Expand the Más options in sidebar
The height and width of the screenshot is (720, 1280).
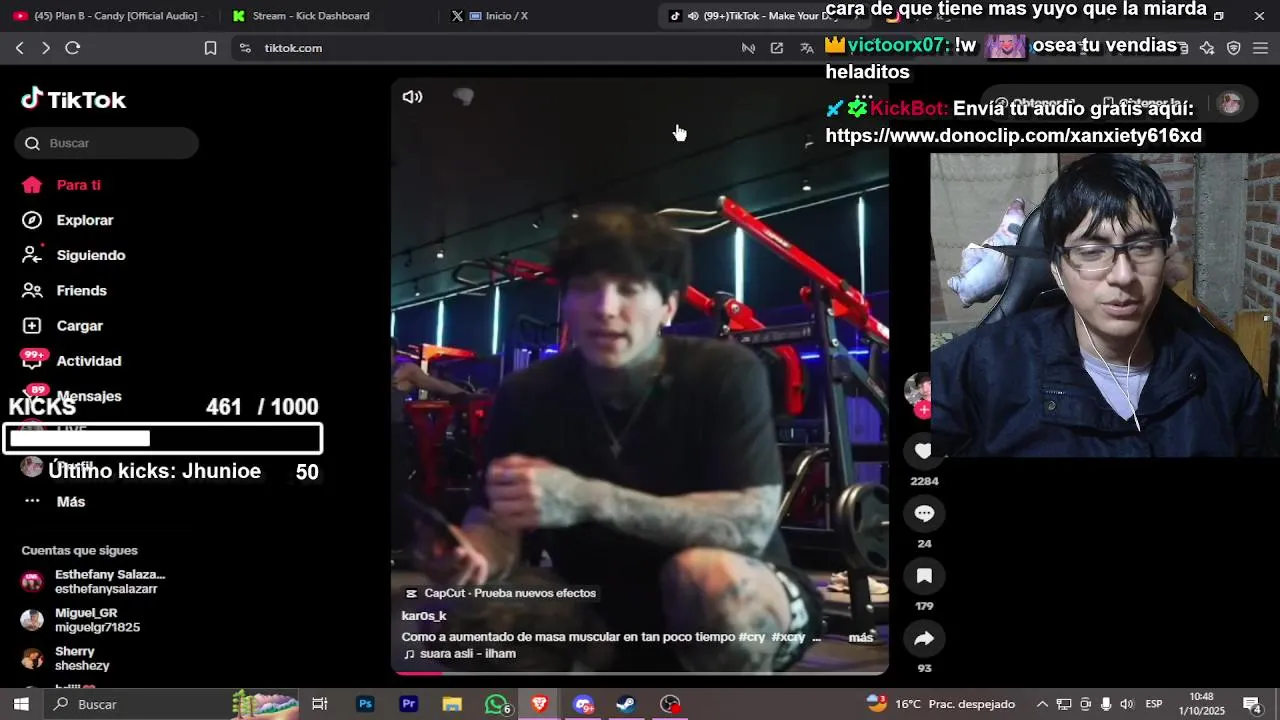point(54,502)
